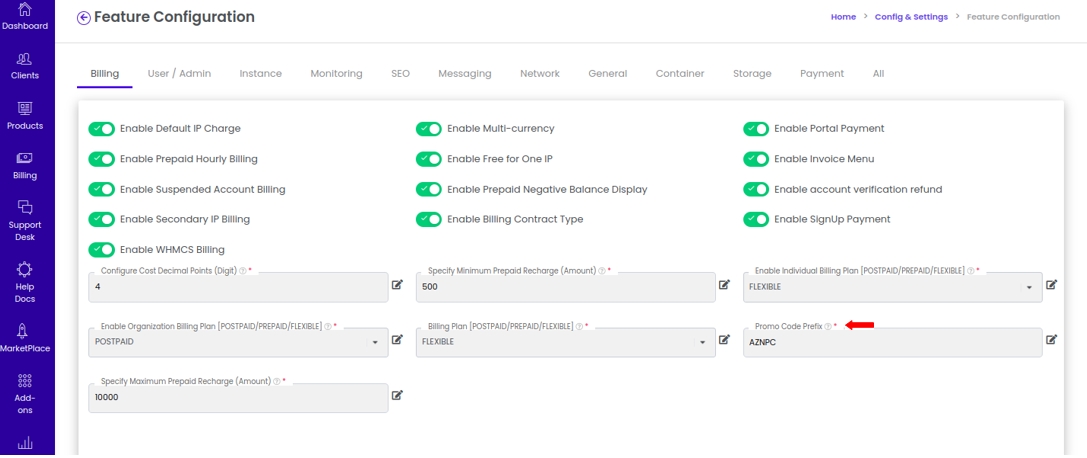Click help icon next to Specify Maximum Prepaid Recharge
The image size is (1087, 458).
[277, 382]
